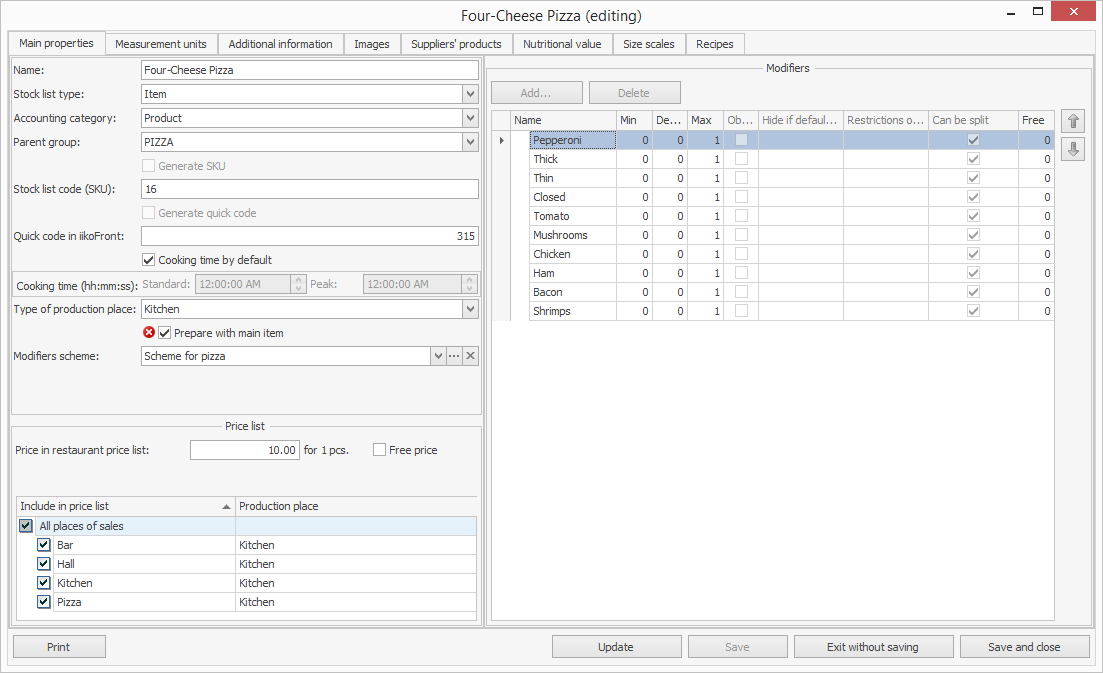1103x673 pixels.
Task: Move selected modifier down with arrow button
Action: pyautogui.click(x=1074, y=149)
